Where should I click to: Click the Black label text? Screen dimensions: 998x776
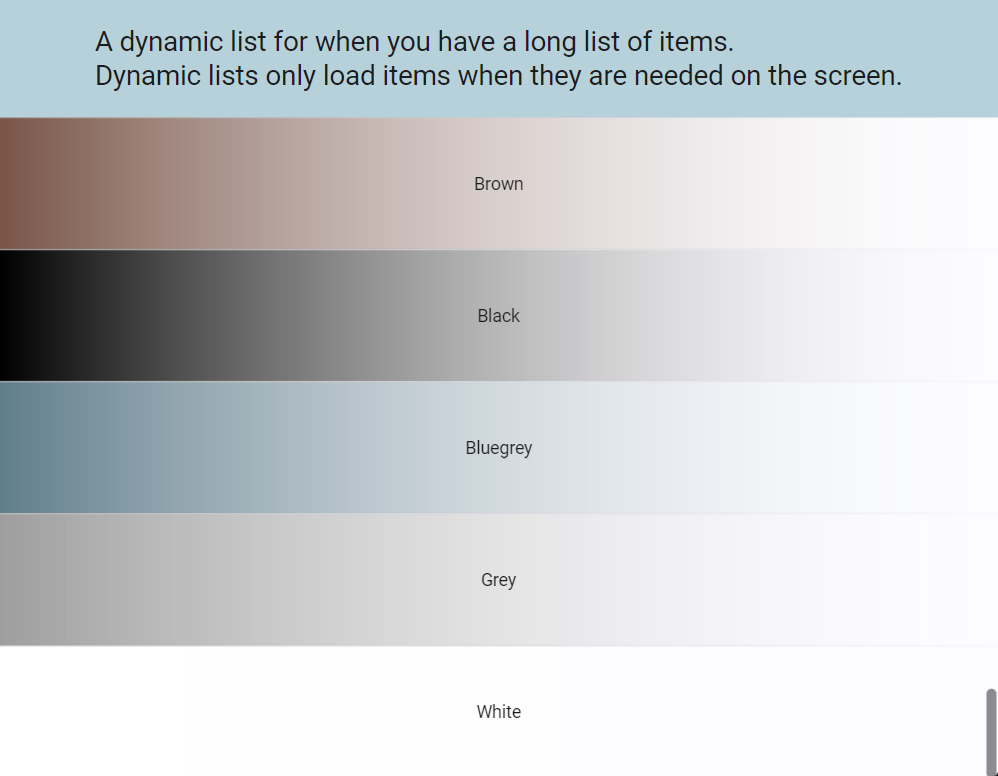(x=499, y=316)
